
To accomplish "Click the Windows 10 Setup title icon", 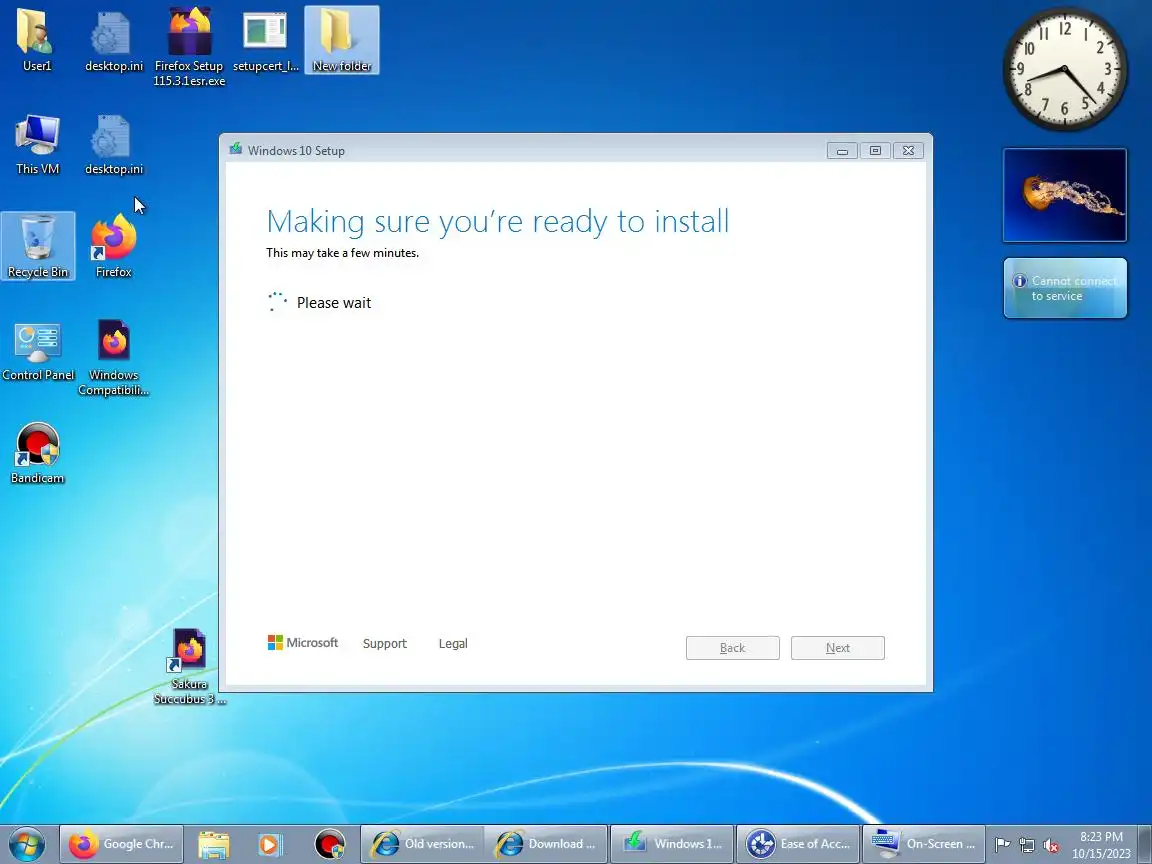I will pos(235,149).
